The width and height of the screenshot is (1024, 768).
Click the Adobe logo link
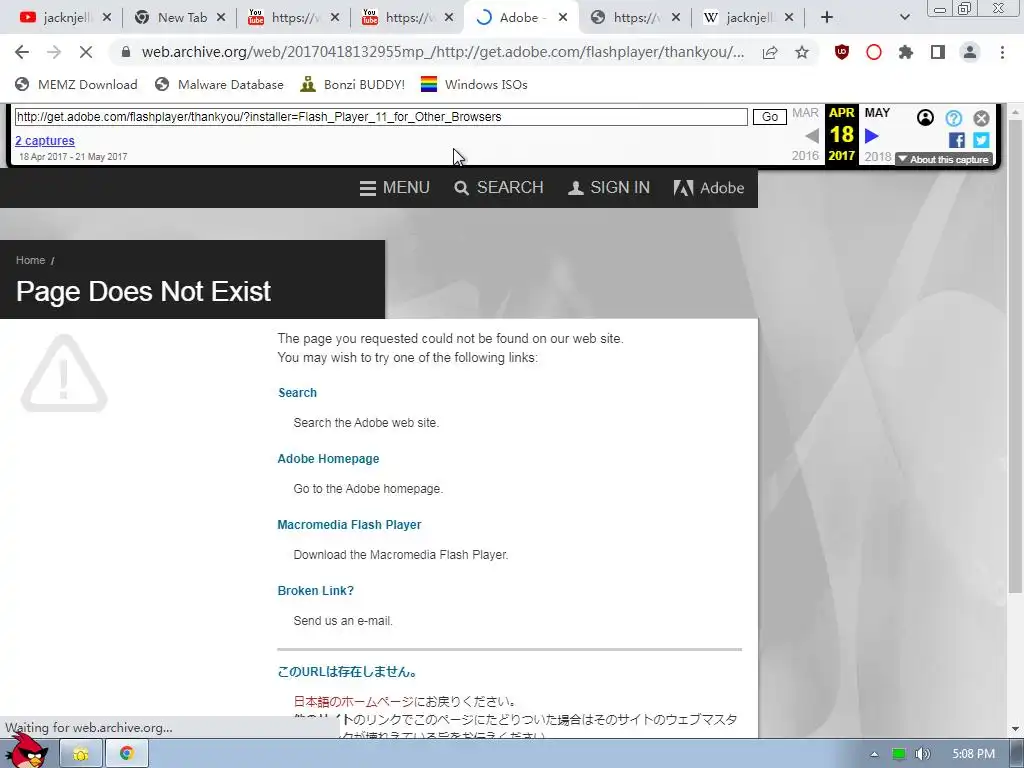709,188
